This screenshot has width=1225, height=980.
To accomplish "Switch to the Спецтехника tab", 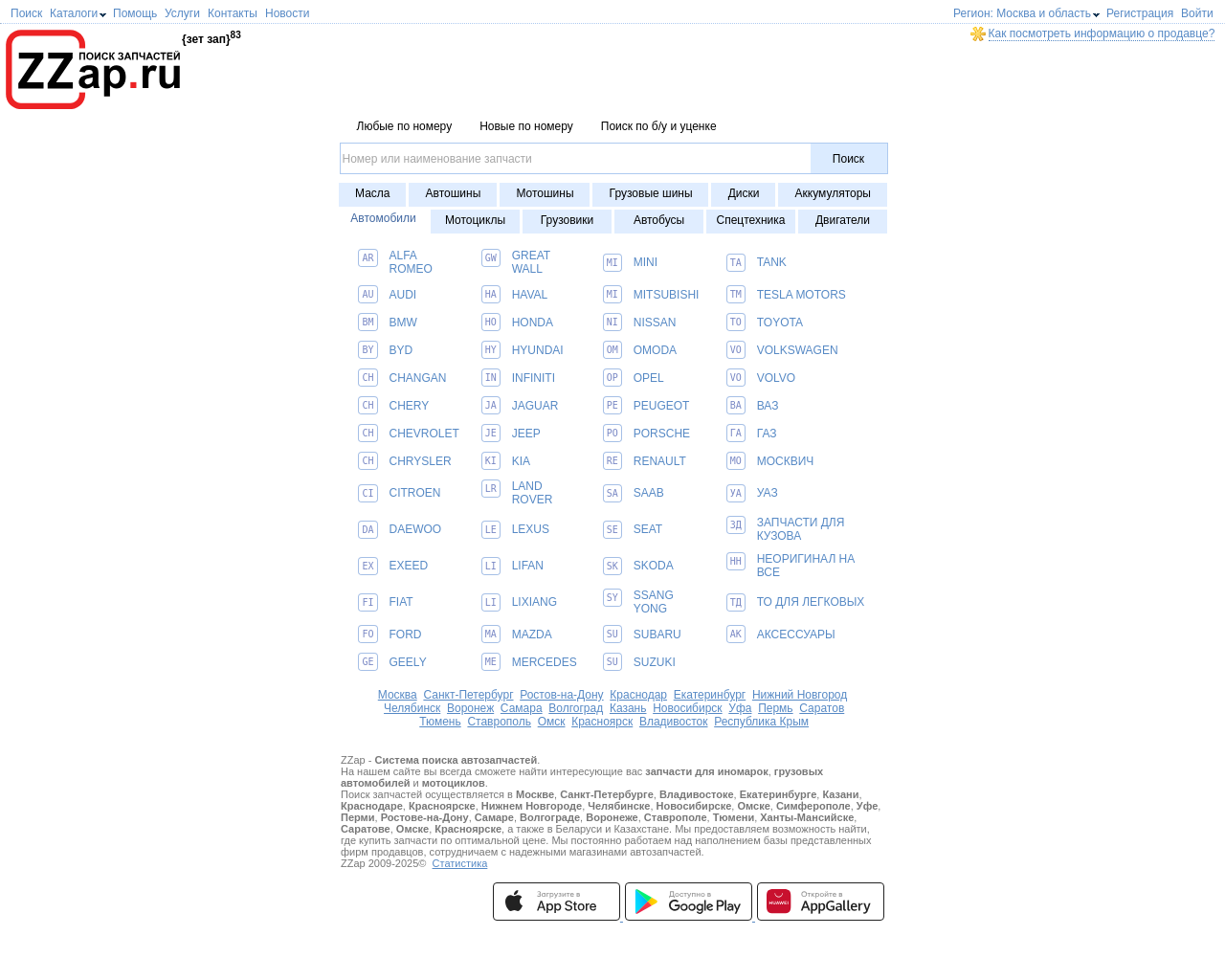I will [x=750, y=221].
